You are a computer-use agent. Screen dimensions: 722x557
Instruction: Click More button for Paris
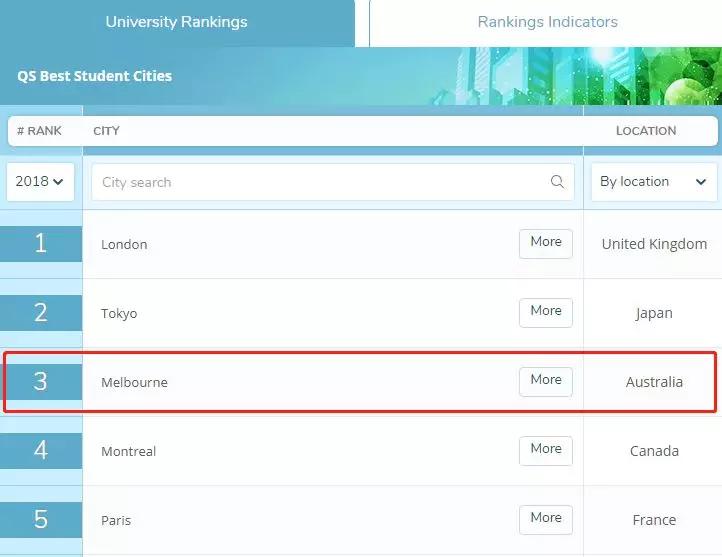(x=546, y=520)
